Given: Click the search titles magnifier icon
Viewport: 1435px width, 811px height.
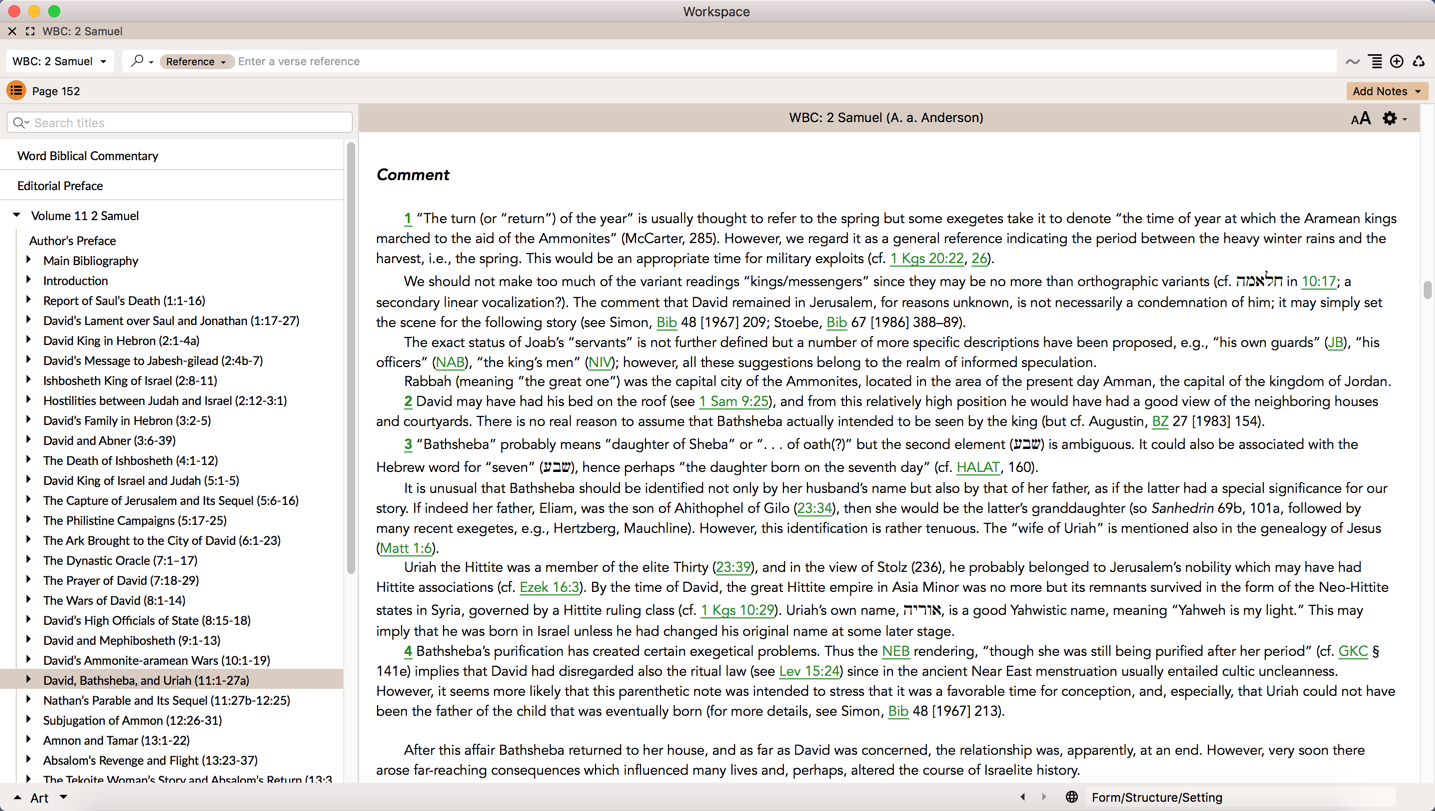Looking at the screenshot, I should point(21,123).
